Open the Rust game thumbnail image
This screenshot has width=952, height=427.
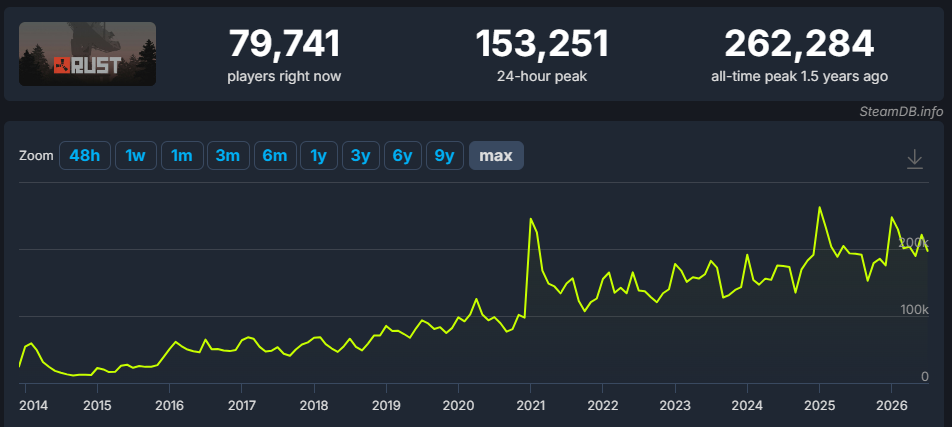(87, 53)
